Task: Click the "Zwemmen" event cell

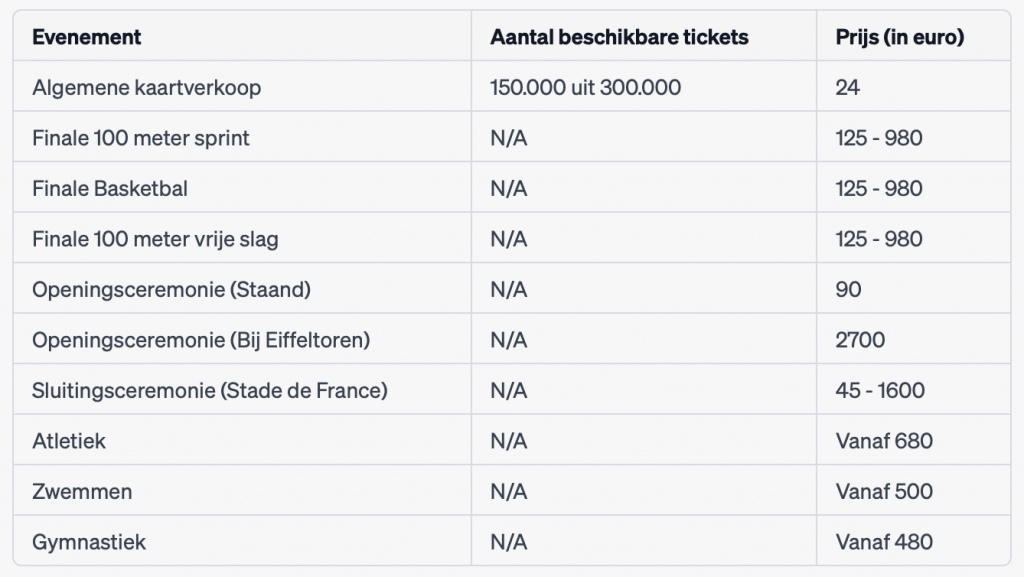Action: pos(82,492)
